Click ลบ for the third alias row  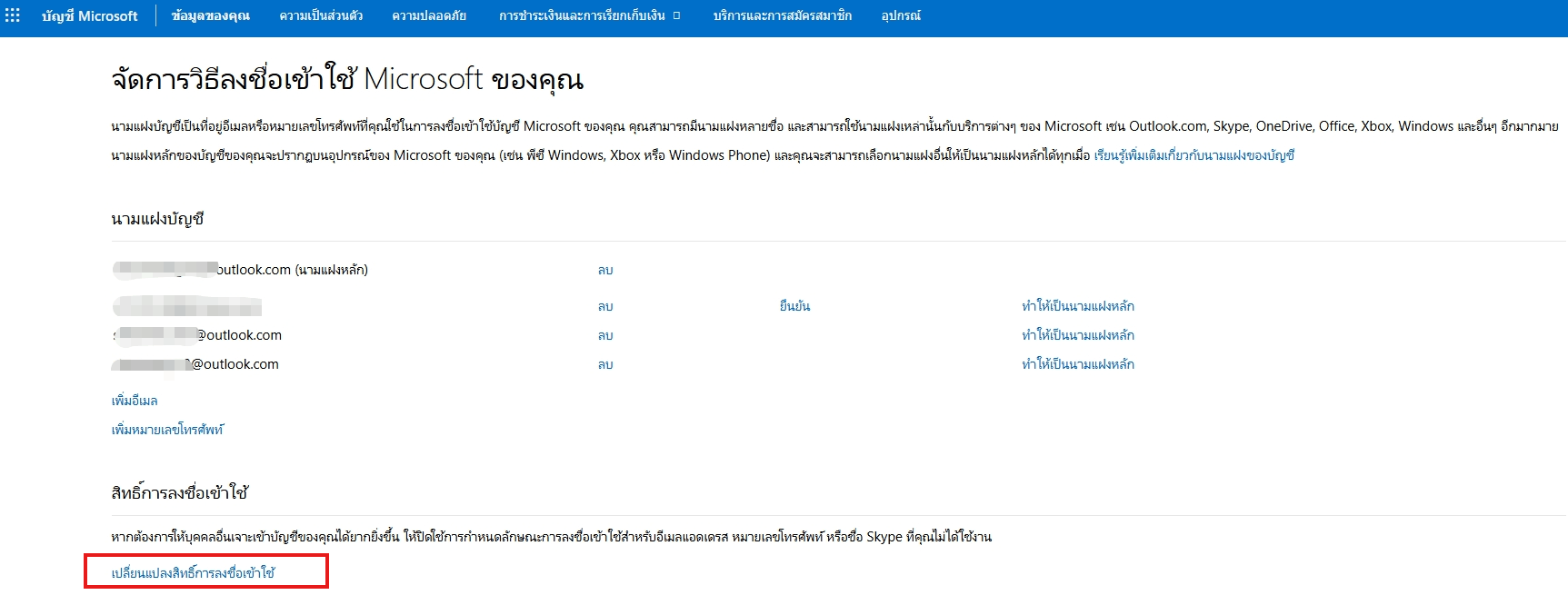pyautogui.click(x=605, y=336)
